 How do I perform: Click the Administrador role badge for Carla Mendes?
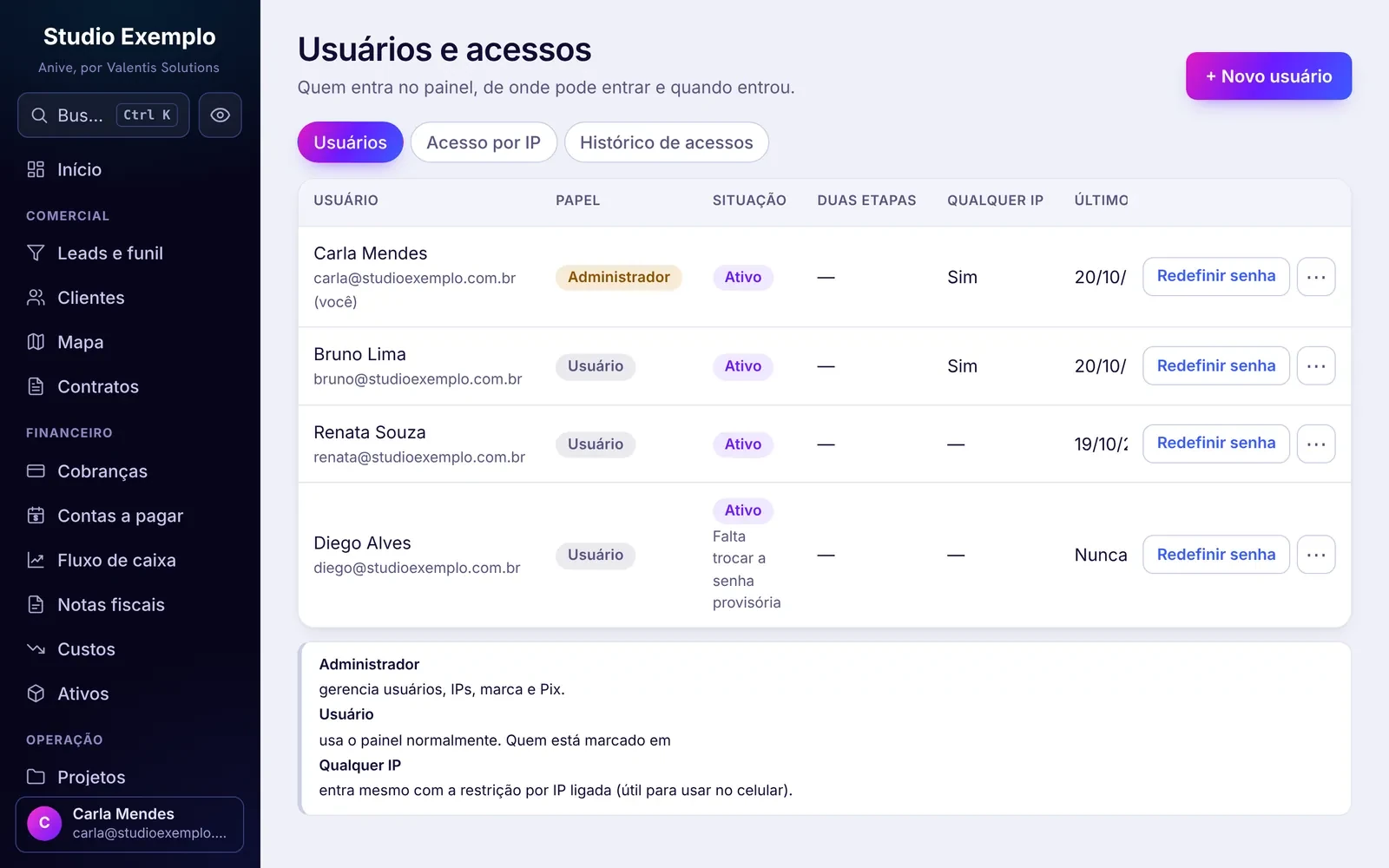click(x=619, y=277)
